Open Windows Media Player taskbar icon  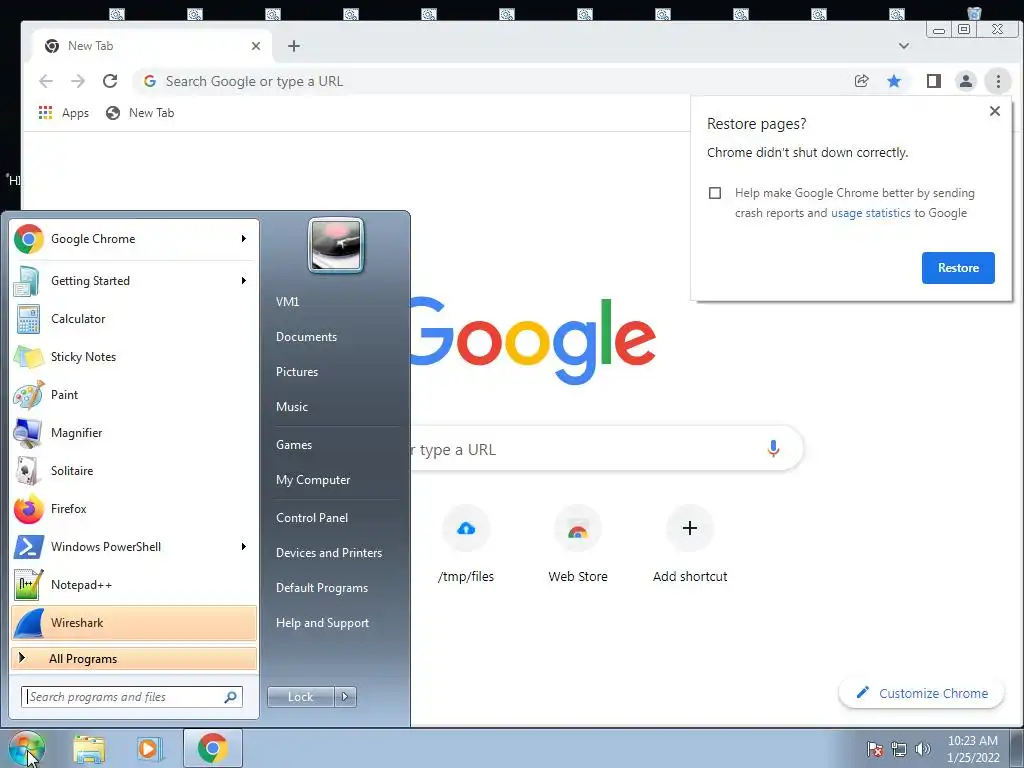(148, 748)
